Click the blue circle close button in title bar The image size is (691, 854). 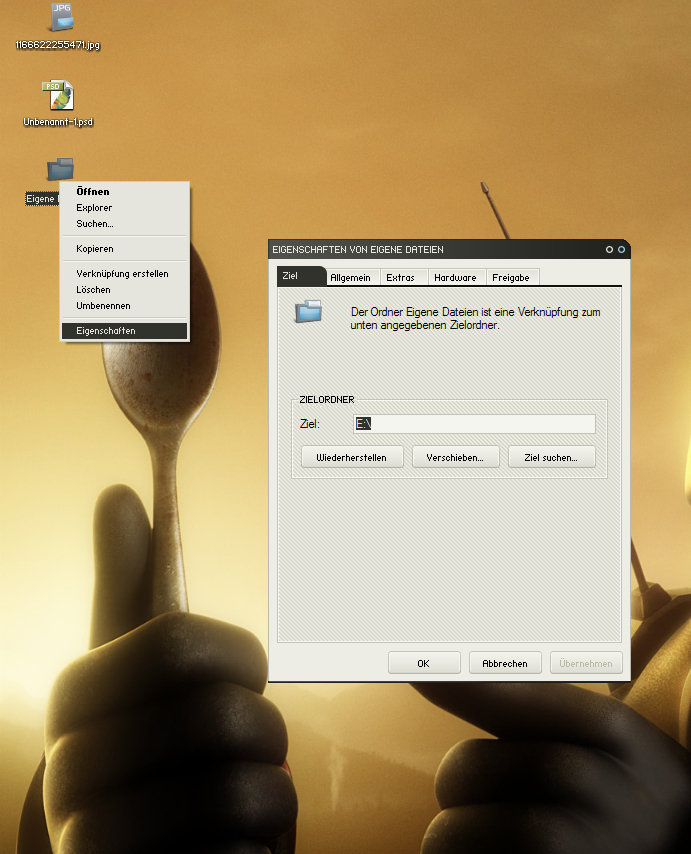621,249
